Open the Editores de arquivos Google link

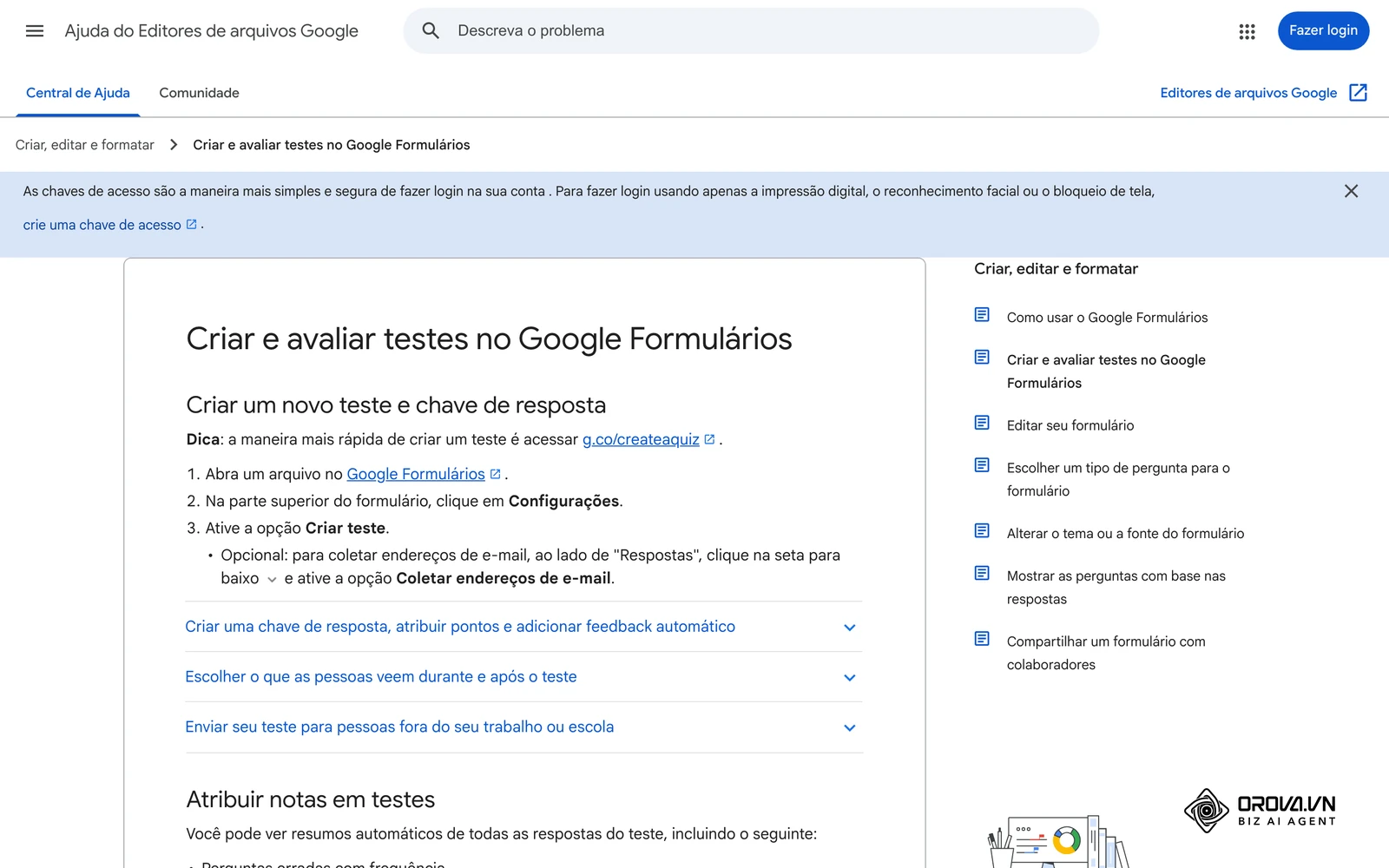pyautogui.click(x=1248, y=93)
